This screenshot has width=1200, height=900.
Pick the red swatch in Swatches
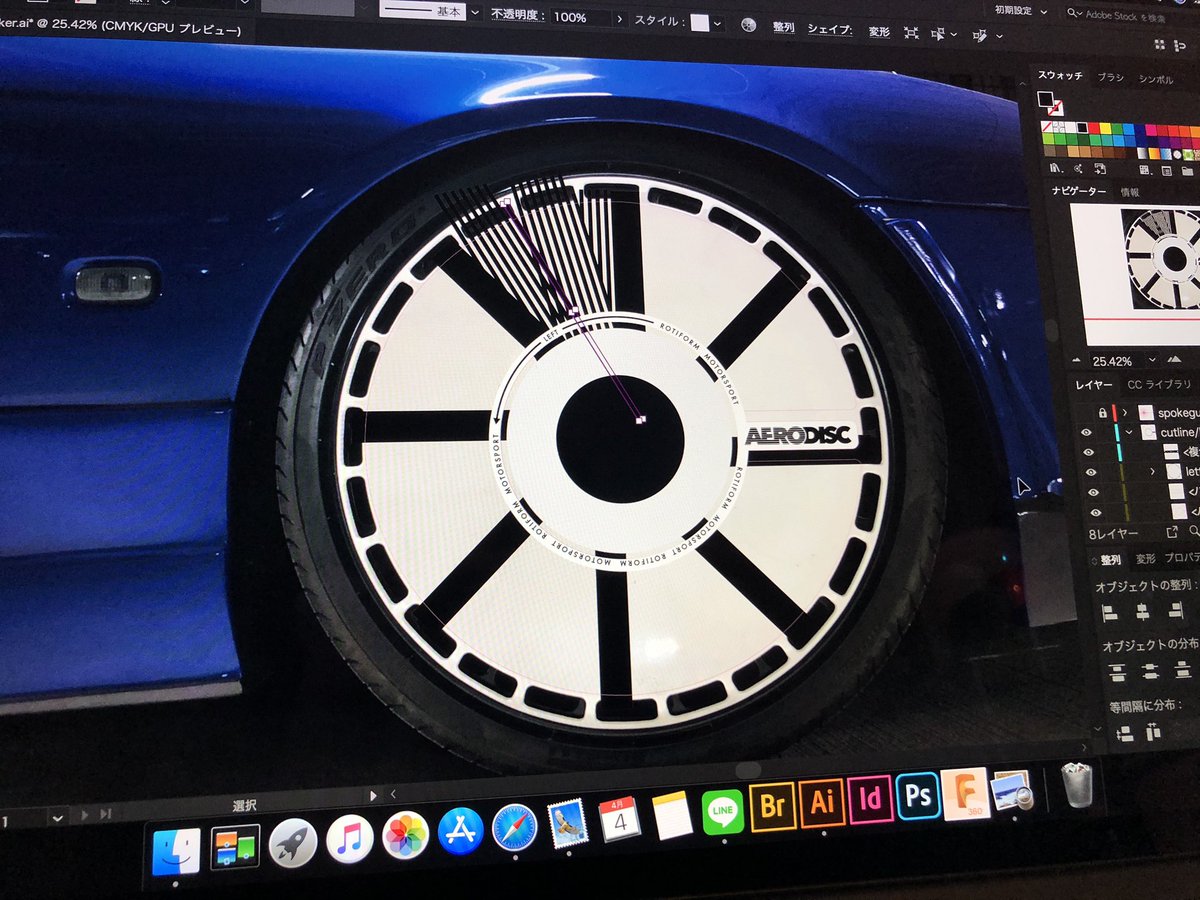1094,128
